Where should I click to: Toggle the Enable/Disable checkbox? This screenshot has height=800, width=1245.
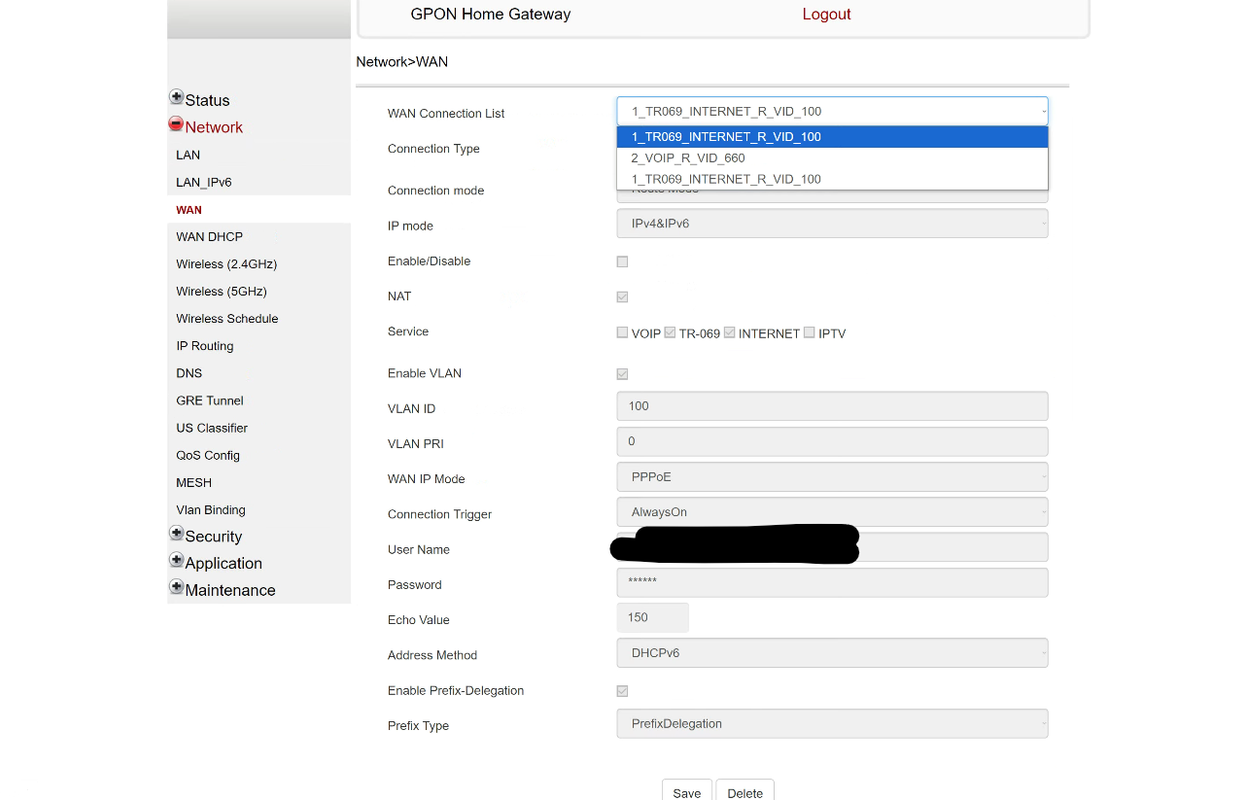622,262
